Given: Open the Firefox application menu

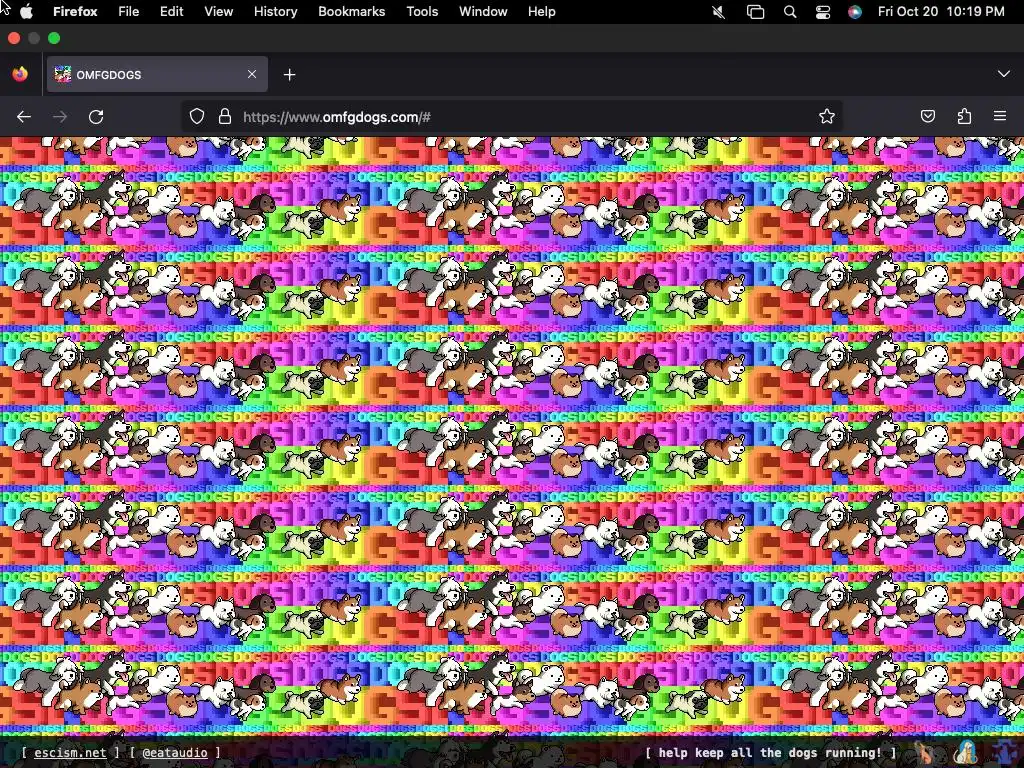Looking at the screenshot, I should click(x=75, y=12).
